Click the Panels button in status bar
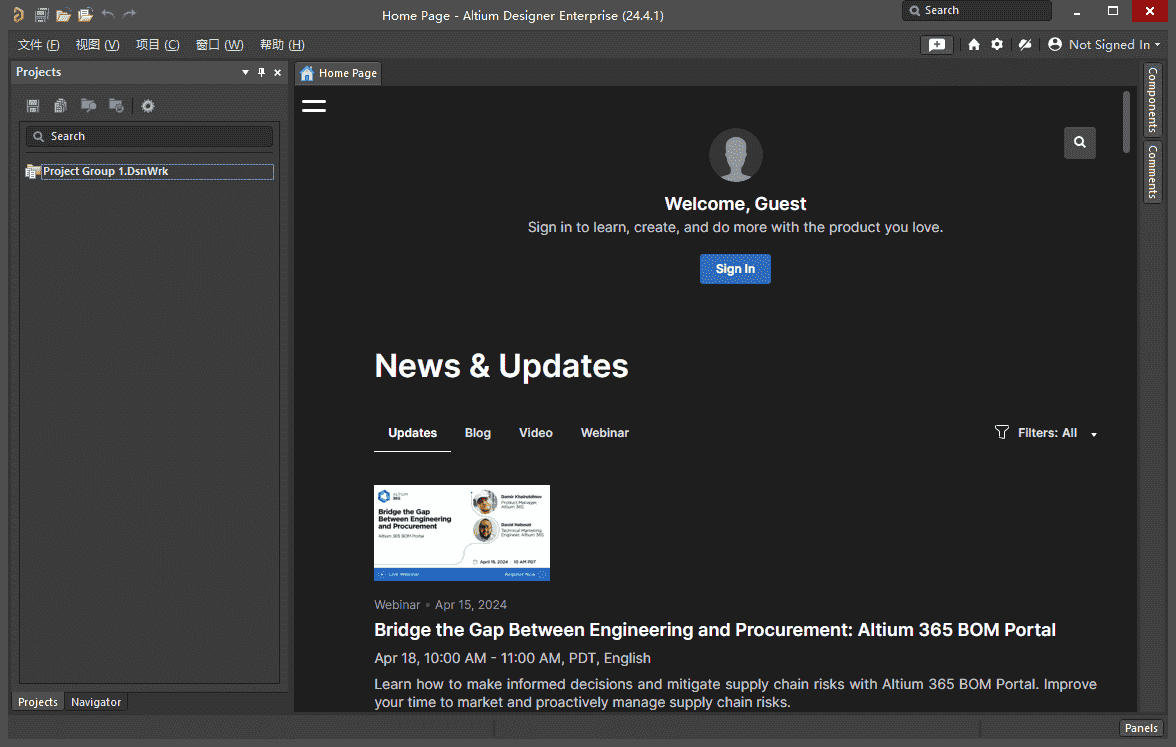The width and height of the screenshot is (1176, 747). [1140, 728]
